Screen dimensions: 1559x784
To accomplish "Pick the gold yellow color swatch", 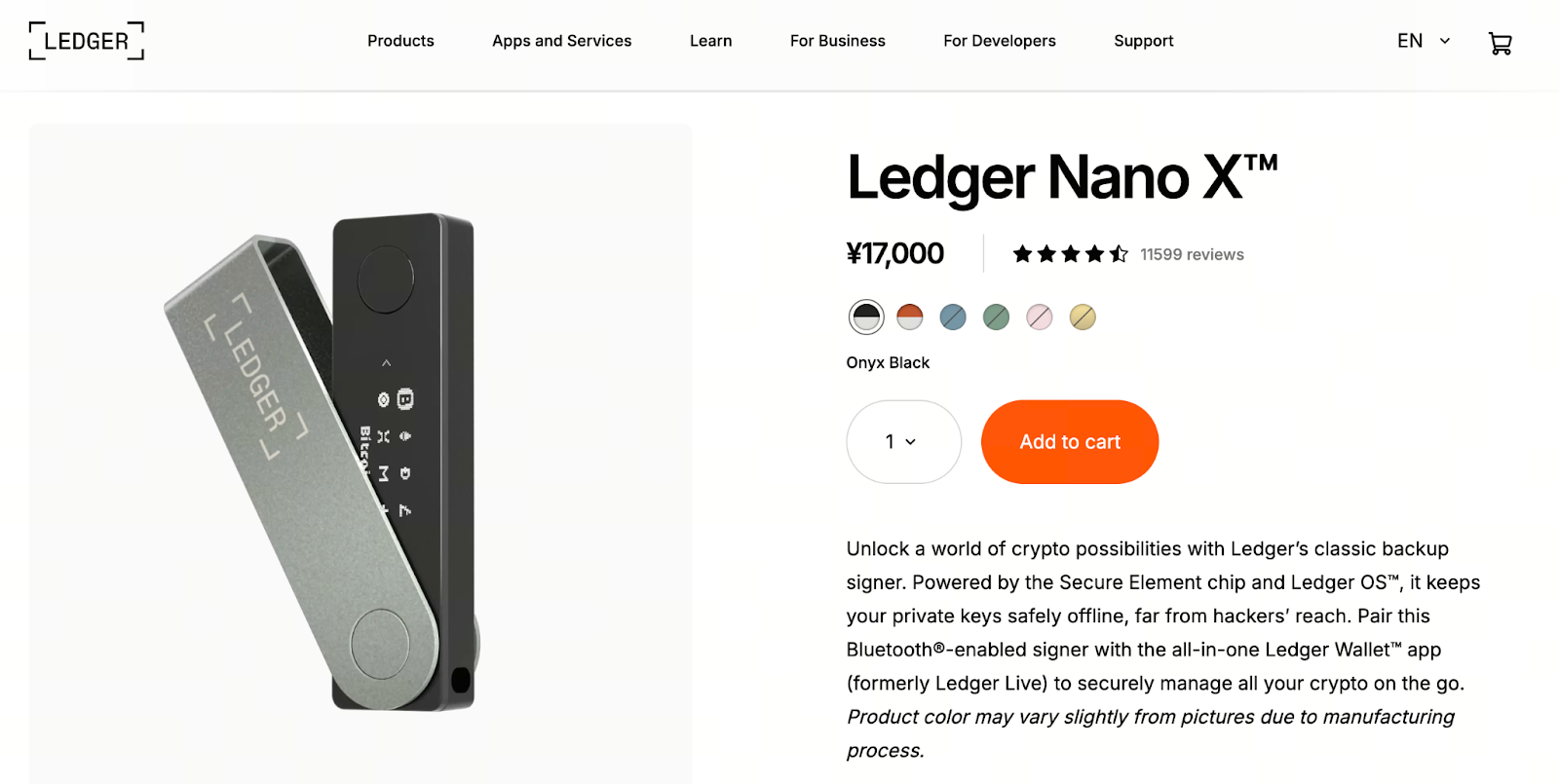I will (x=1083, y=317).
